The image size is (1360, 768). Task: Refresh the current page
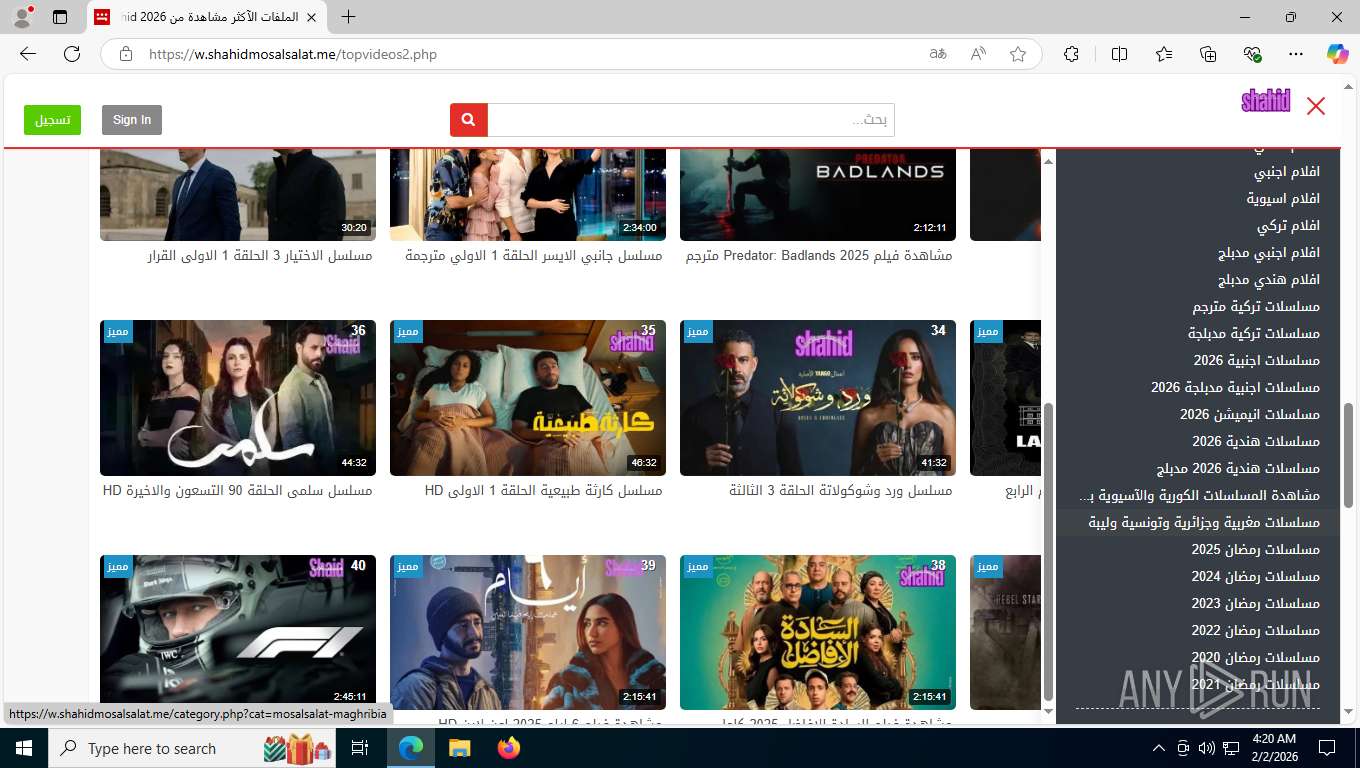point(72,54)
